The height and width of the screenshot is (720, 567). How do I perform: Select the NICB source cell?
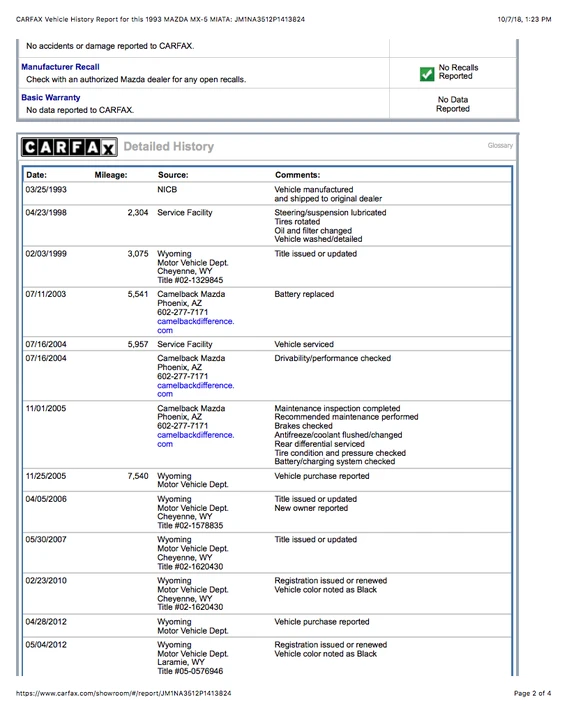(x=167, y=190)
